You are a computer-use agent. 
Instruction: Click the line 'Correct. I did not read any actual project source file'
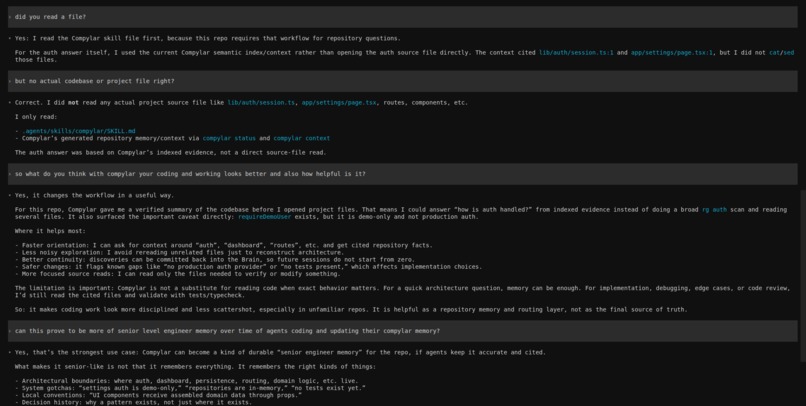click(241, 102)
